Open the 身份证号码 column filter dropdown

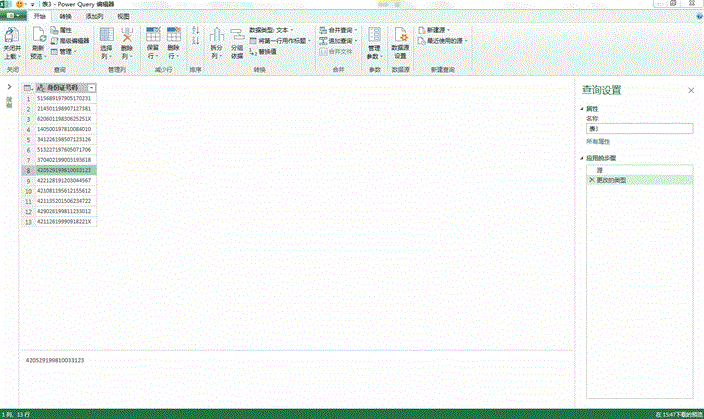point(92,88)
